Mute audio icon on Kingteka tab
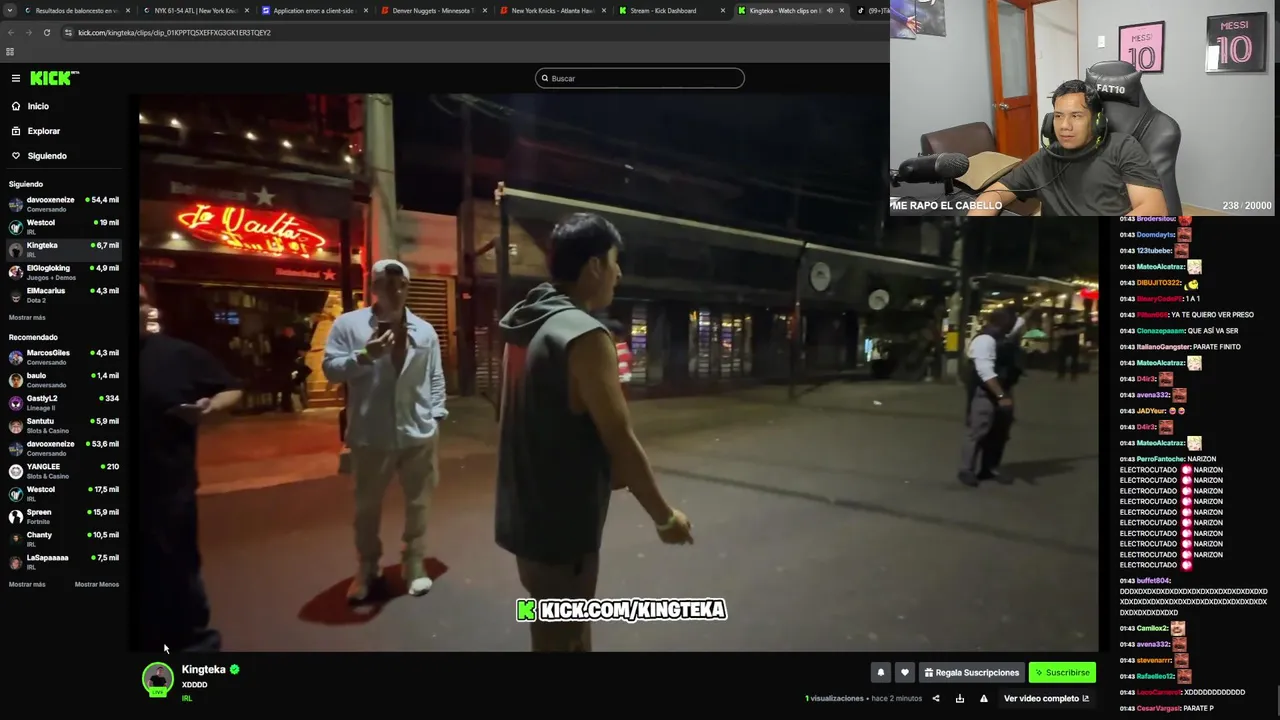1280x720 pixels. pos(829,10)
